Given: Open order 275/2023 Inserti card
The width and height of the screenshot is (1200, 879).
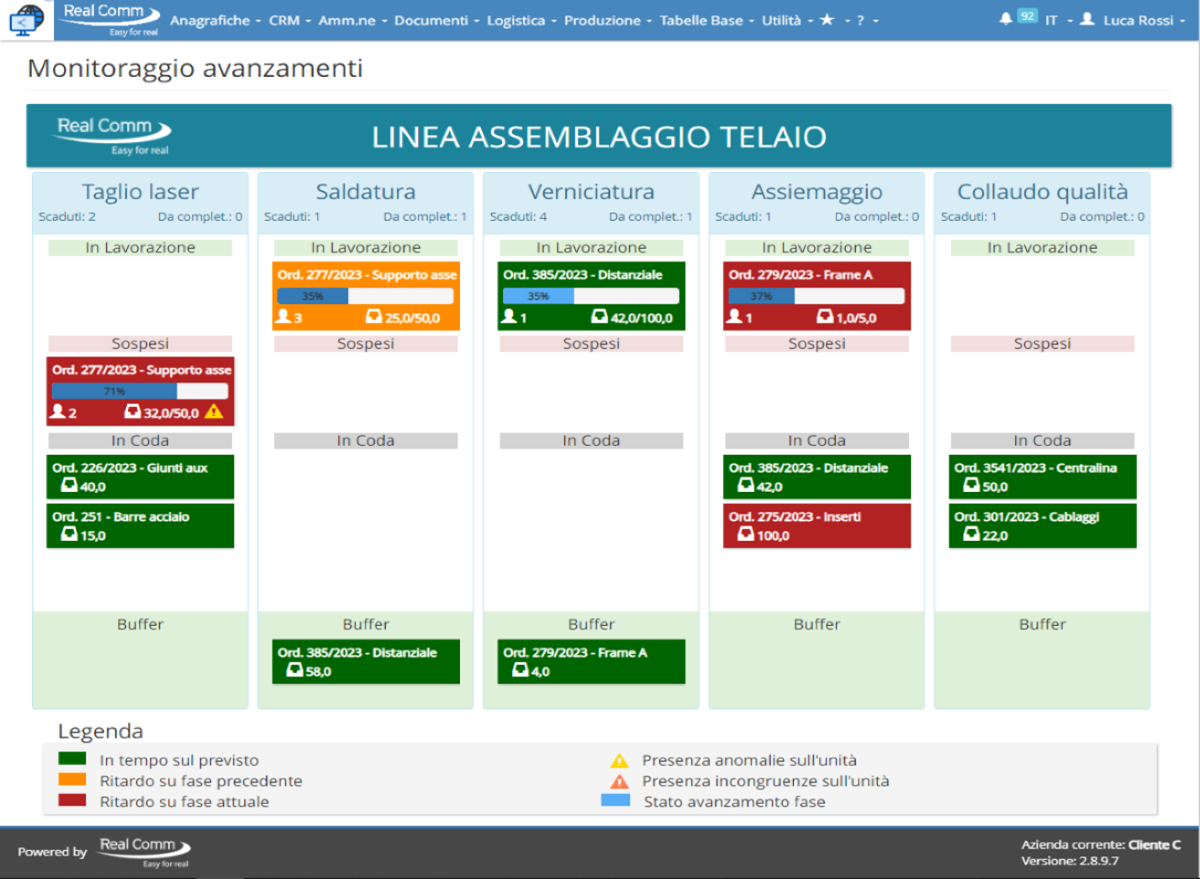Looking at the screenshot, I should coord(817,526).
